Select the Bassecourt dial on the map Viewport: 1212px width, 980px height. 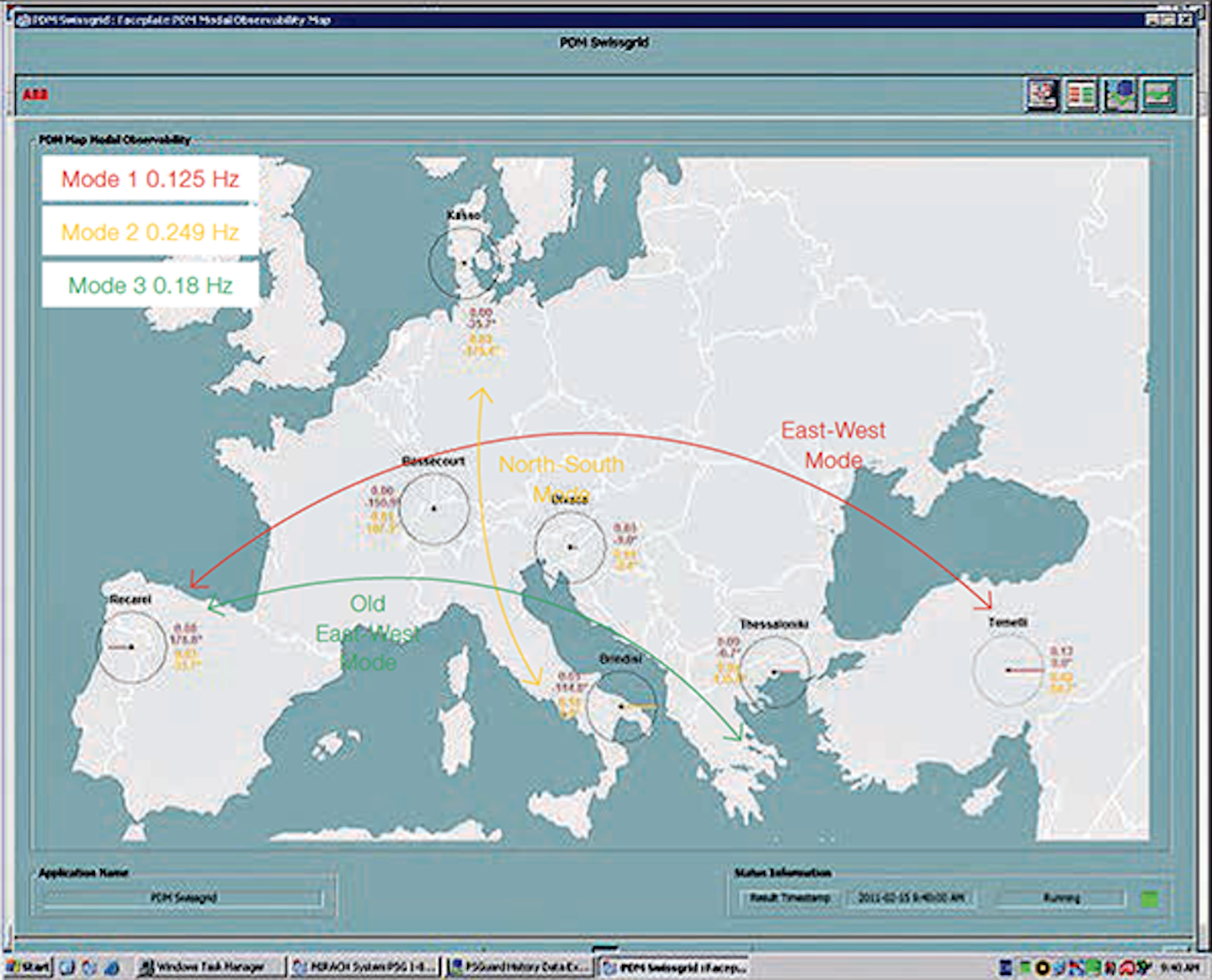click(x=433, y=509)
